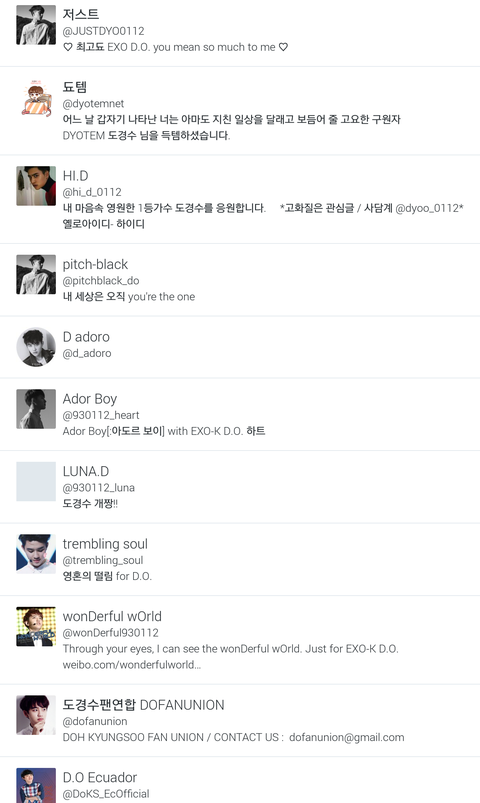Click the @DoKS_EcOfficial handle

106,794
